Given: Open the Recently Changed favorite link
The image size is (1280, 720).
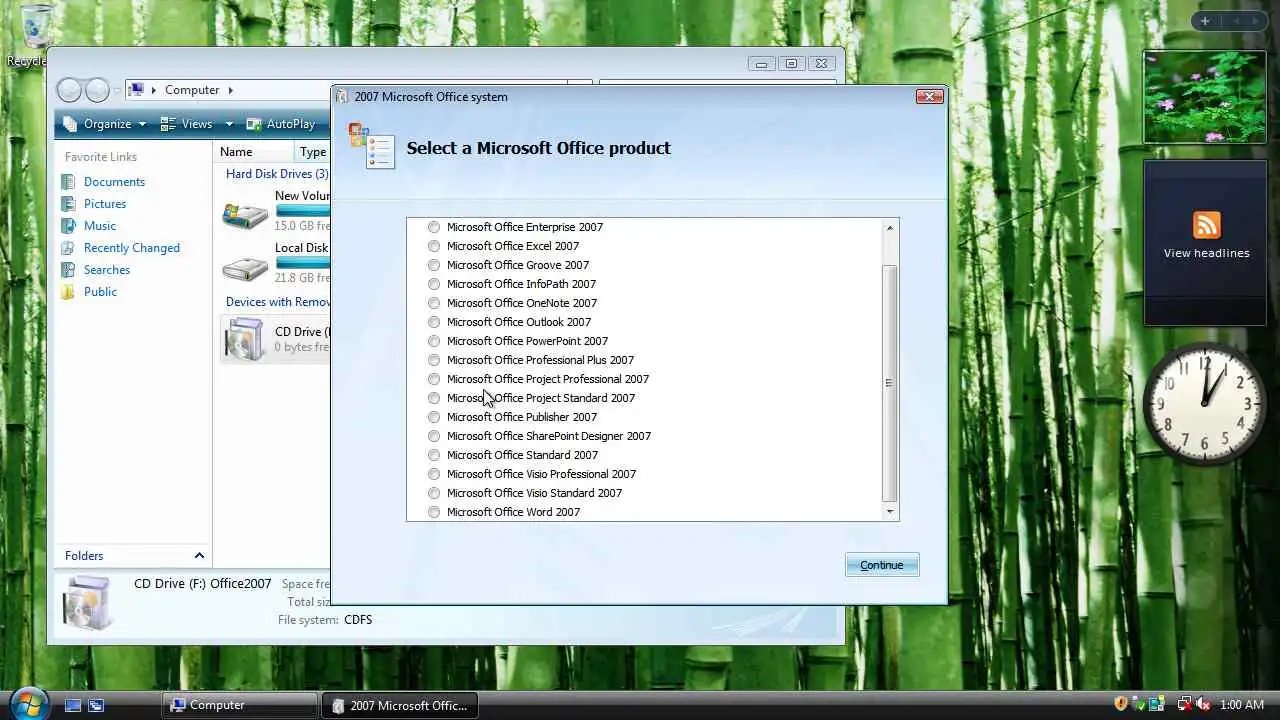Looking at the screenshot, I should pyautogui.click(x=132, y=248).
